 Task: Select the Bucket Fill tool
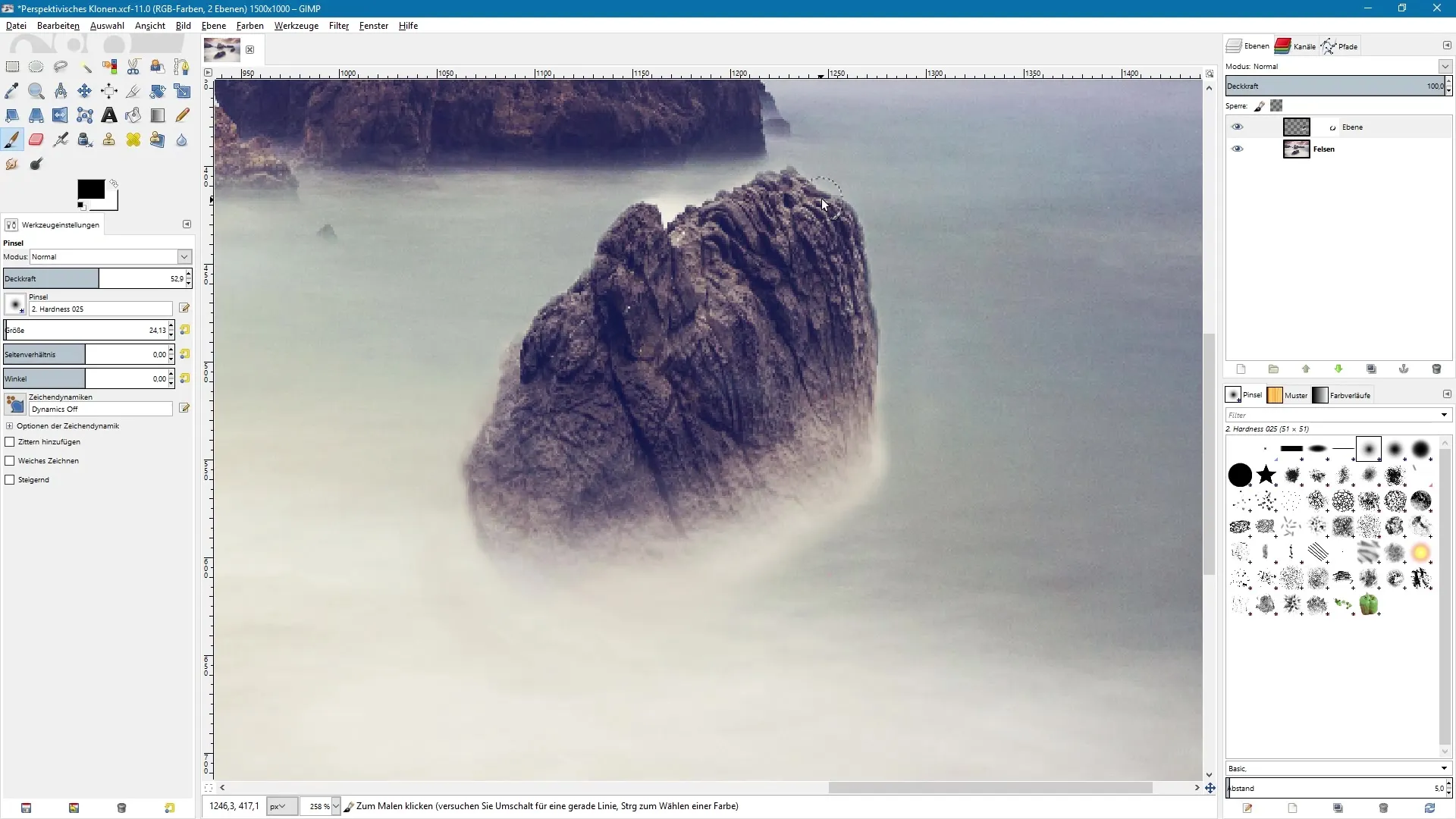tap(133, 115)
